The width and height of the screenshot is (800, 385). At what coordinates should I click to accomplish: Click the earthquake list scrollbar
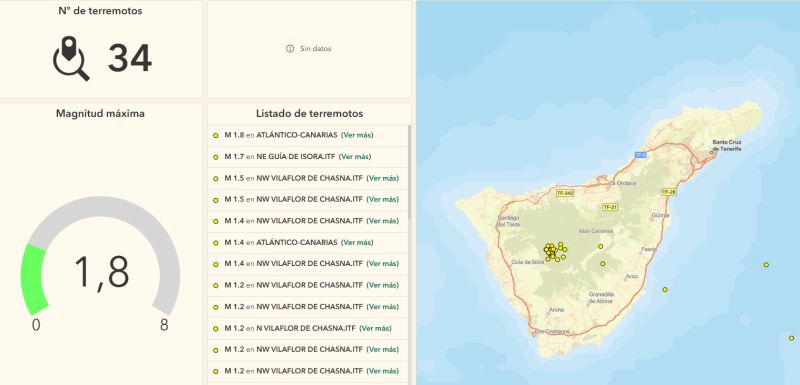coord(409,172)
